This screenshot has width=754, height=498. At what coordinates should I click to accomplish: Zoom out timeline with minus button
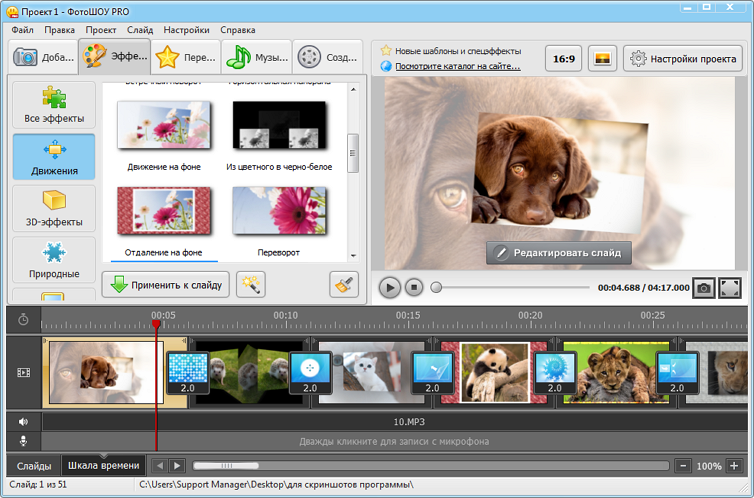(683, 465)
